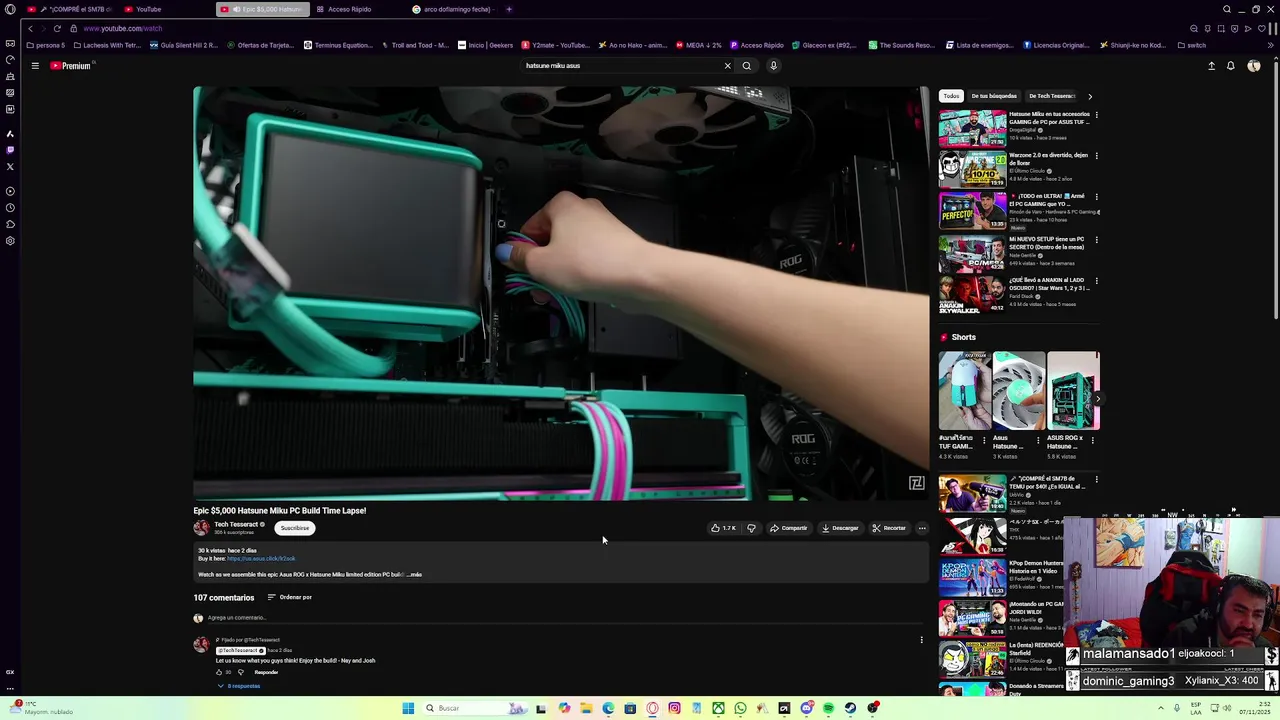The height and width of the screenshot is (720, 1280).
Task: Go back in the browser
Action: (30, 29)
